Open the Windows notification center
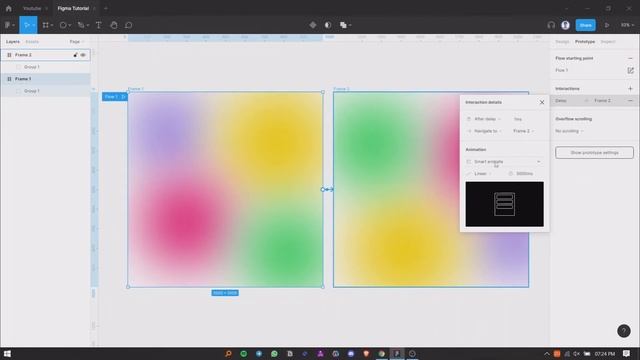This screenshot has width=640, height=360. [x=626, y=353]
